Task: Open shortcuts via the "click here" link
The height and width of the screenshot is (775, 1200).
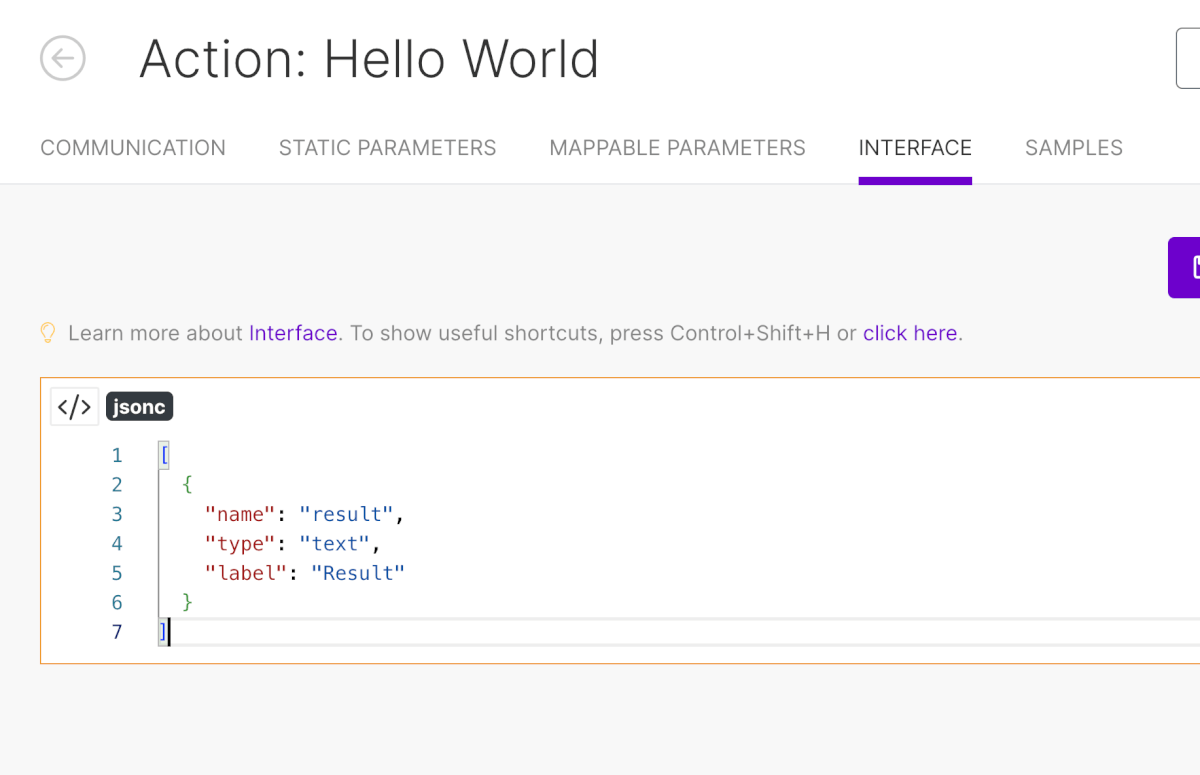Action: tap(910, 333)
